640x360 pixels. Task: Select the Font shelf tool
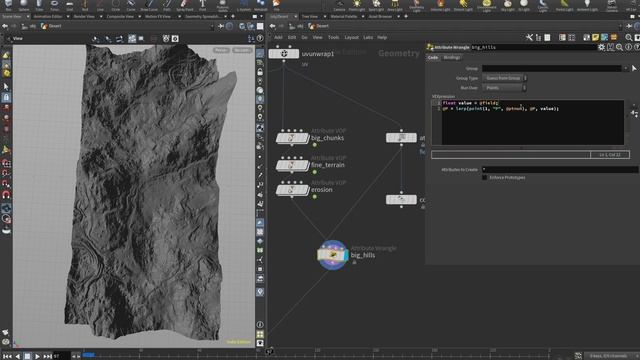(x=202, y=5)
